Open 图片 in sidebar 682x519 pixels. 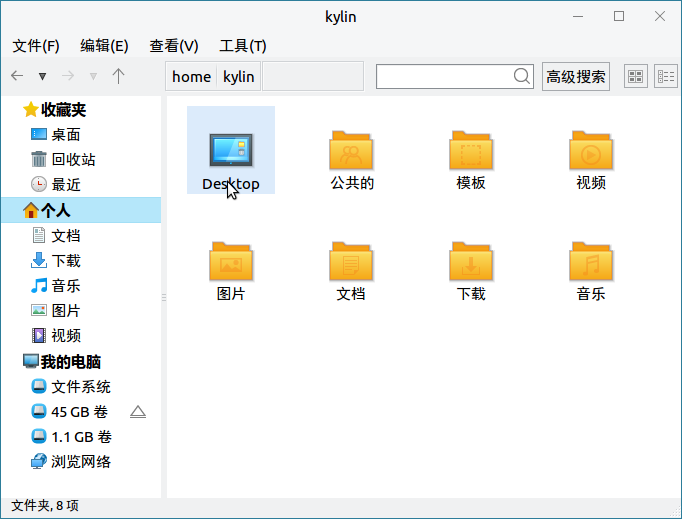(55, 311)
